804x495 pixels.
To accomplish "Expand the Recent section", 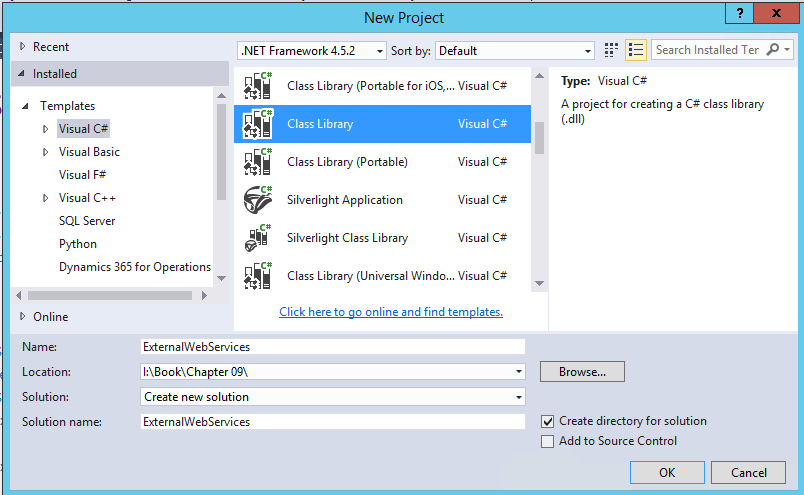I will point(22,46).
